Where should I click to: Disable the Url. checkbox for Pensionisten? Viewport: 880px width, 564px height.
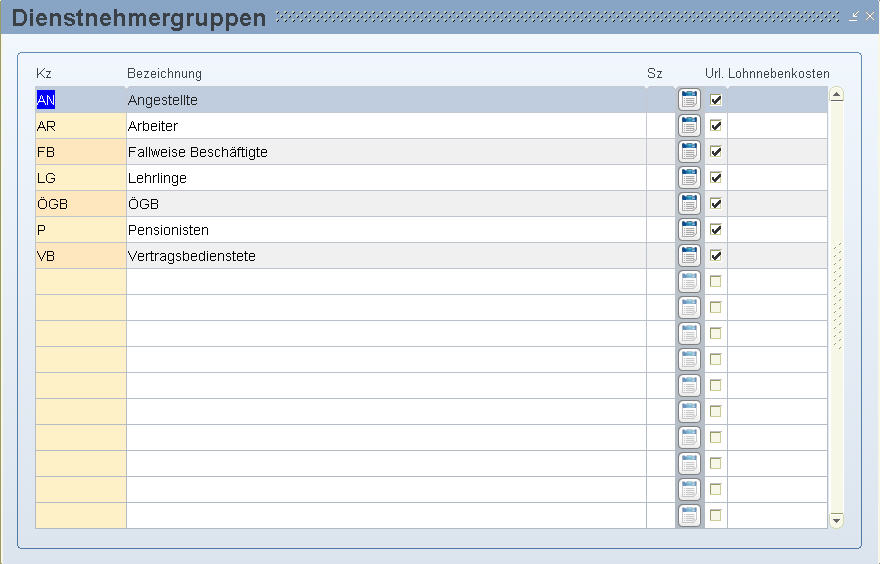pyautogui.click(x=716, y=230)
